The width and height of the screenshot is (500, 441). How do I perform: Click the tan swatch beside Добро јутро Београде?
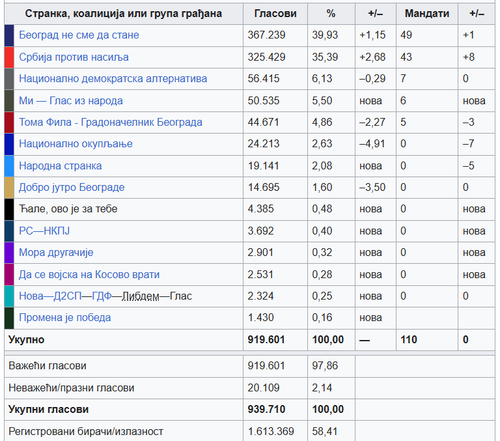click(9, 187)
